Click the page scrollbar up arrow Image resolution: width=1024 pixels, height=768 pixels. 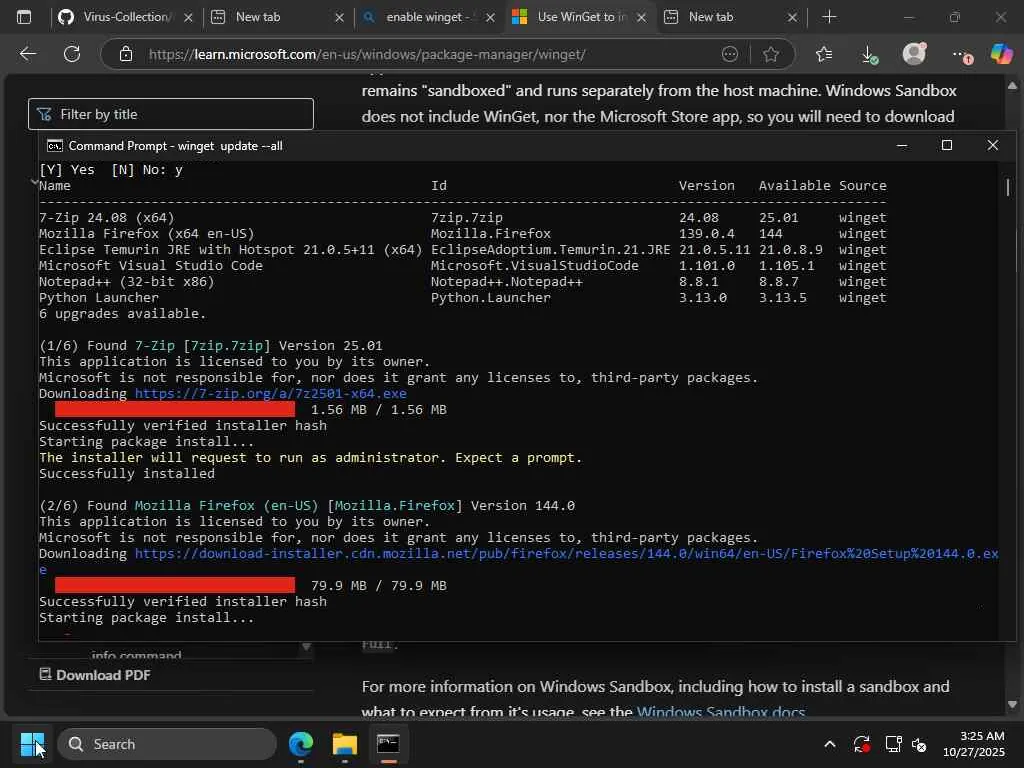point(1012,86)
